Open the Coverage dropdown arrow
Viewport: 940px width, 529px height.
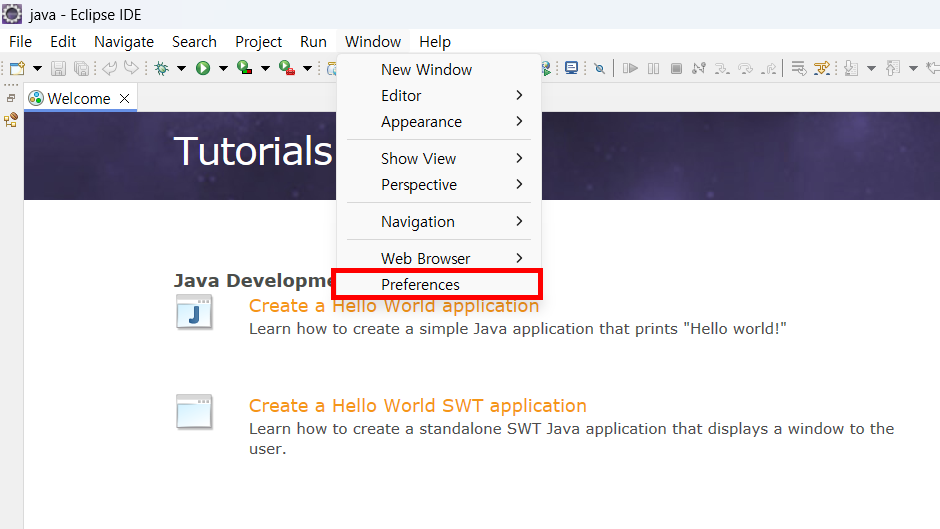point(265,68)
